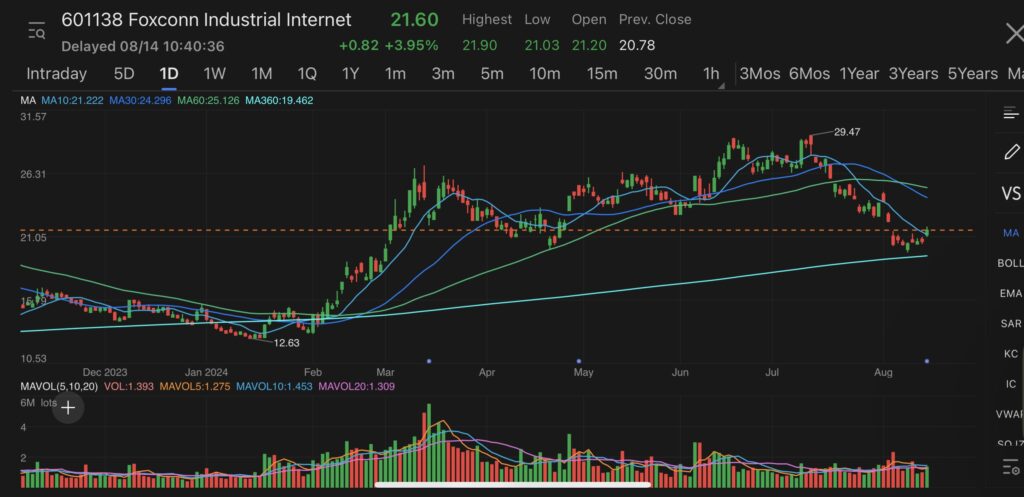
Task: Select the 1D period tab
Action: (169, 74)
